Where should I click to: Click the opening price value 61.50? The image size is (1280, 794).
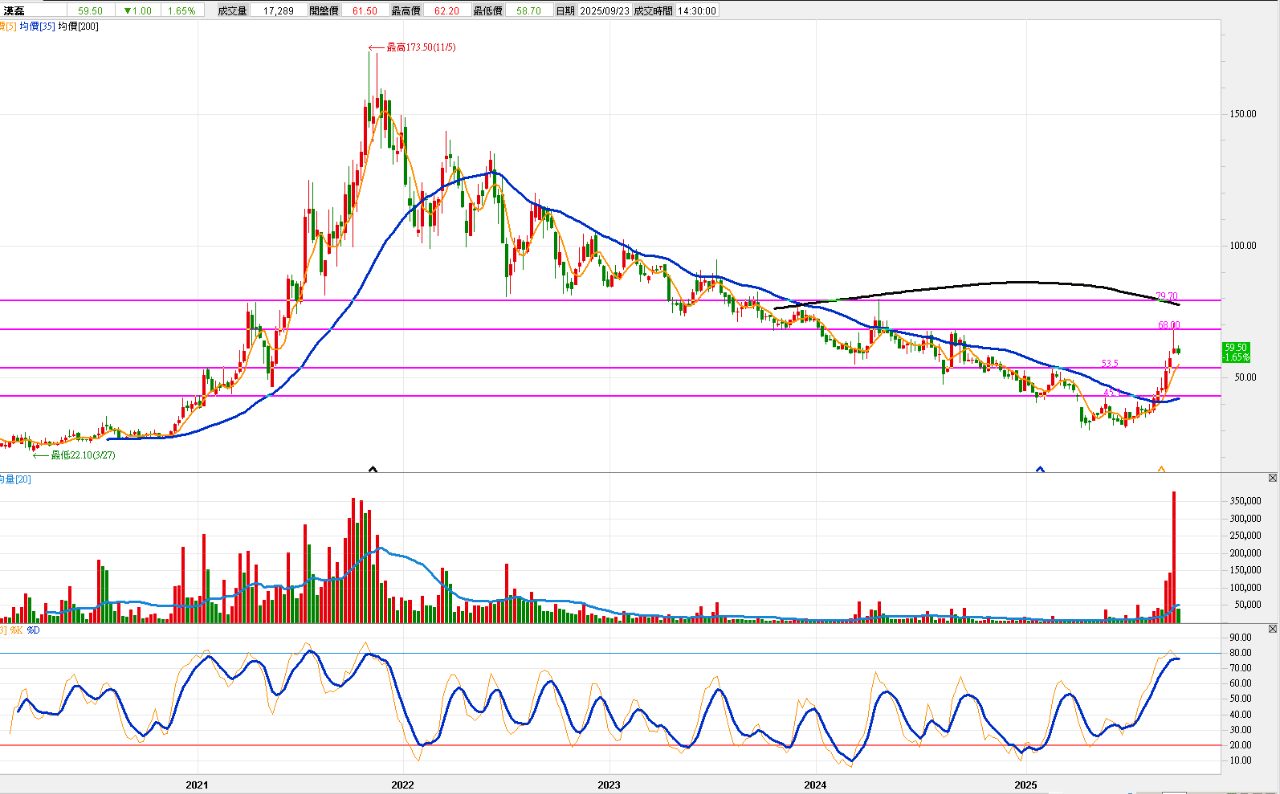[365, 10]
